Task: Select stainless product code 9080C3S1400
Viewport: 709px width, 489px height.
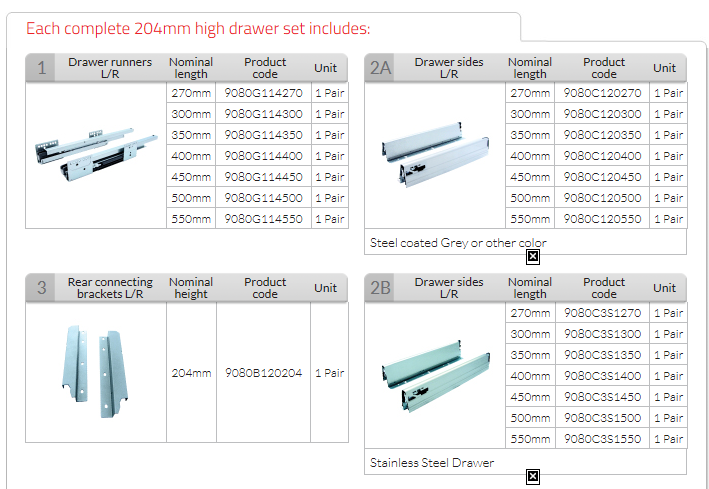Action: tap(603, 376)
